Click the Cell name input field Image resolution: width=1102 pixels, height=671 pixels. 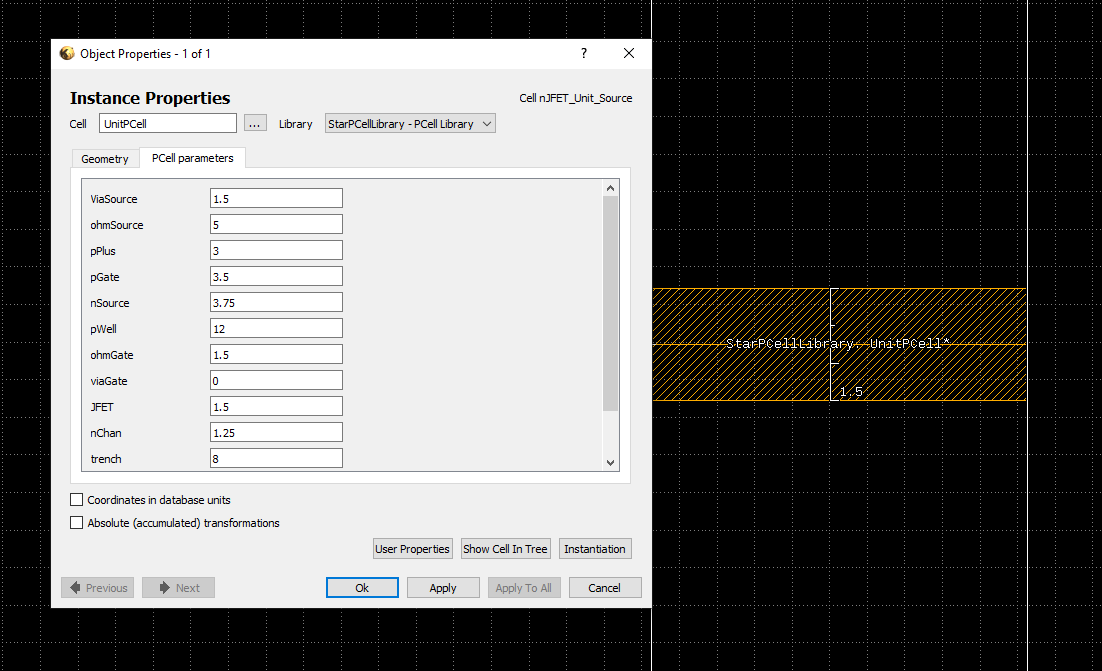click(x=168, y=124)
